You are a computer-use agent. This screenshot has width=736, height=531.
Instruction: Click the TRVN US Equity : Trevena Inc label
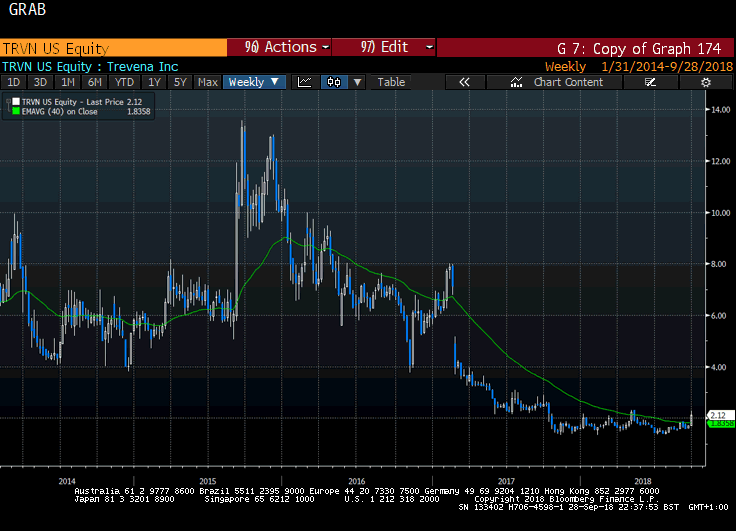(90, 67)
